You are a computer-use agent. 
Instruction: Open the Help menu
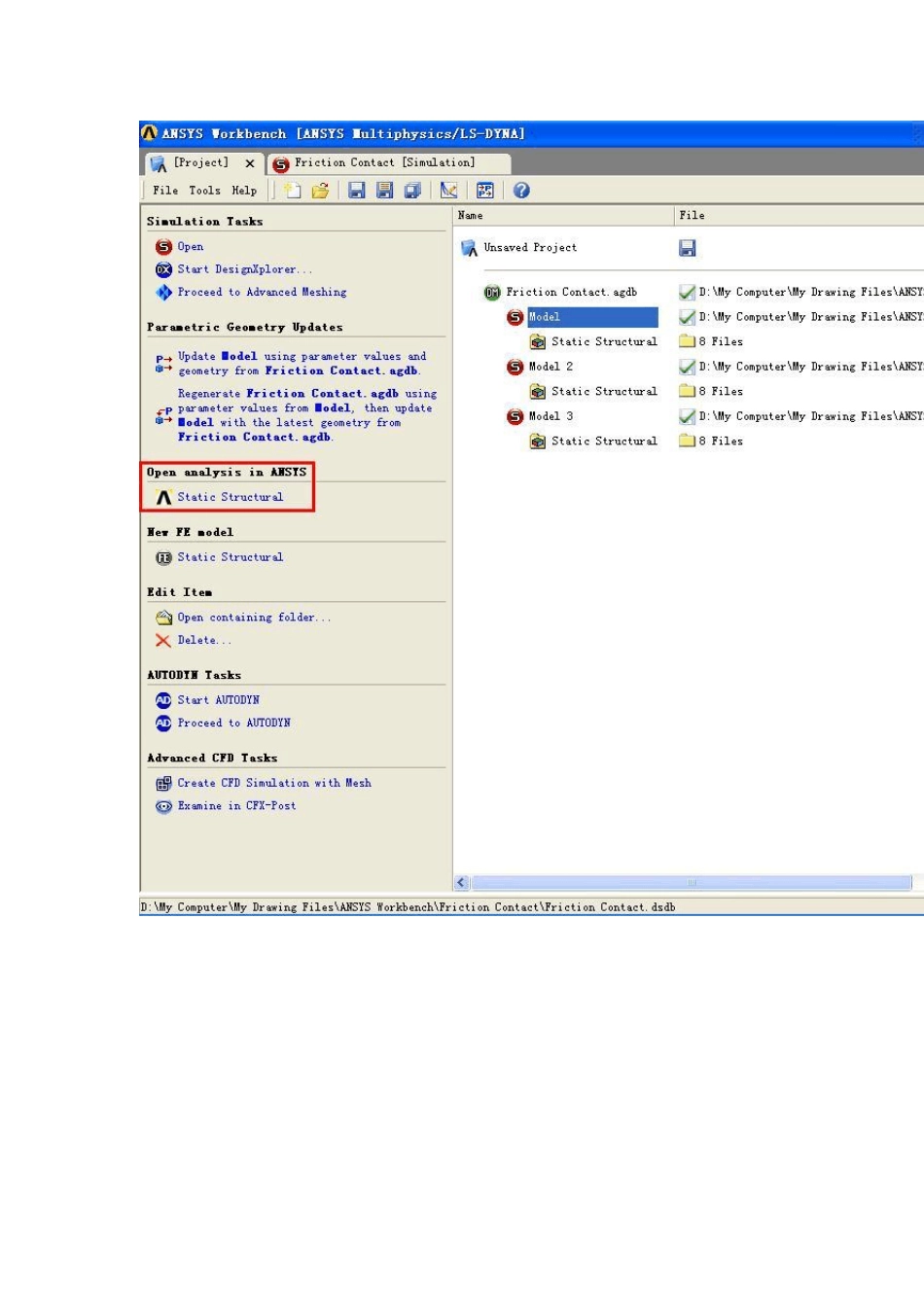244,191
